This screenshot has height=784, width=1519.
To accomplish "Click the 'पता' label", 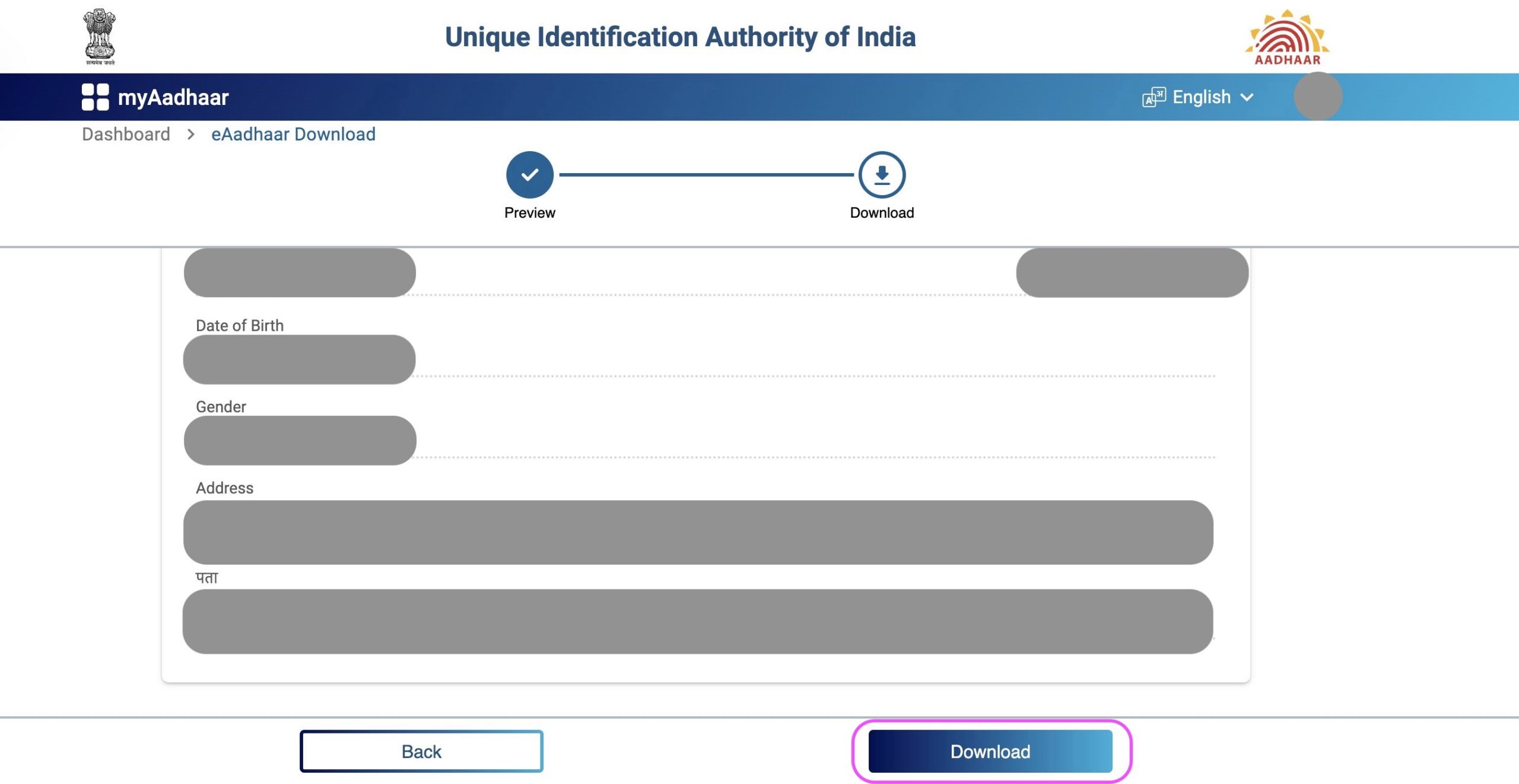I will click(x=207, y=577).
